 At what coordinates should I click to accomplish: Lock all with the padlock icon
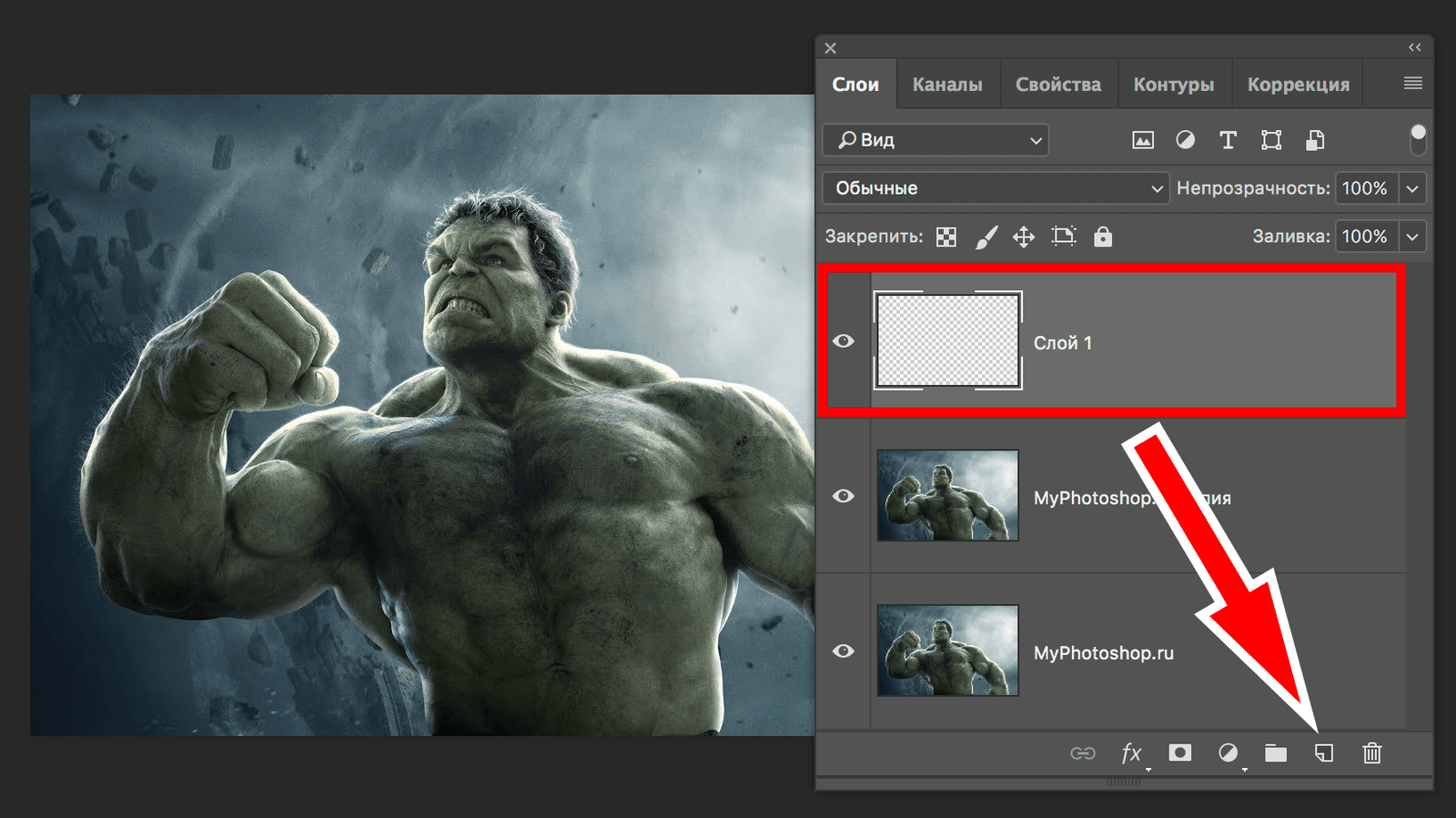1103,237
